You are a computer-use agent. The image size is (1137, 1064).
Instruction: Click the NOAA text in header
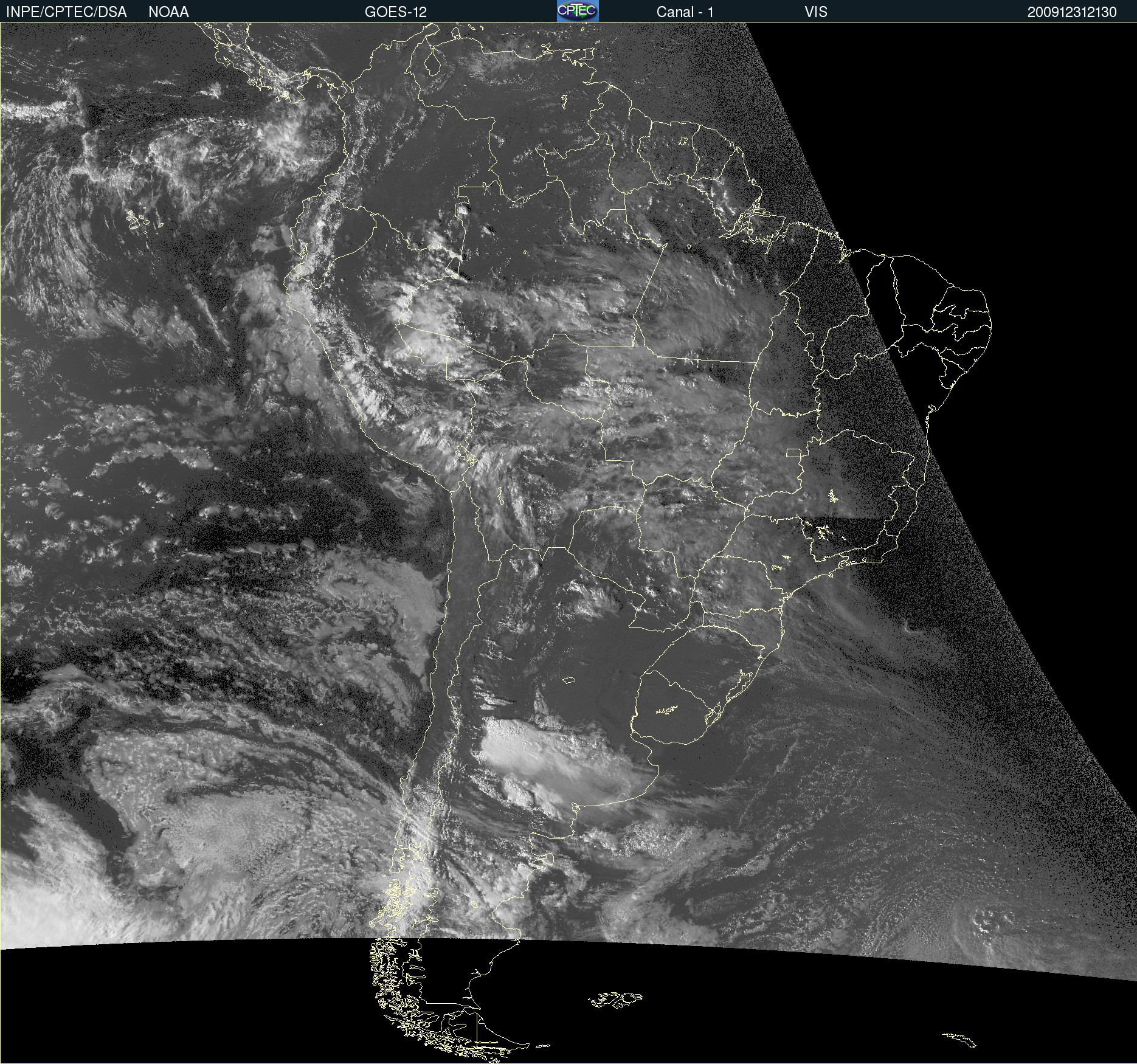pyautogui.click(x=168, y=12)
